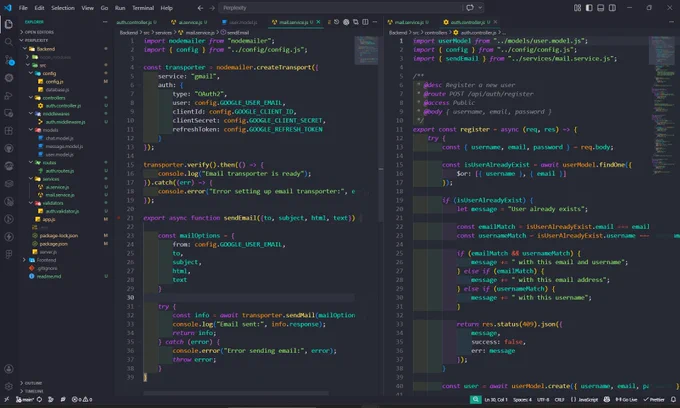The width and height of the screenshot is (680, 408).
Task: Open the Search view in activity bar
Action: (x=9, y=42)
